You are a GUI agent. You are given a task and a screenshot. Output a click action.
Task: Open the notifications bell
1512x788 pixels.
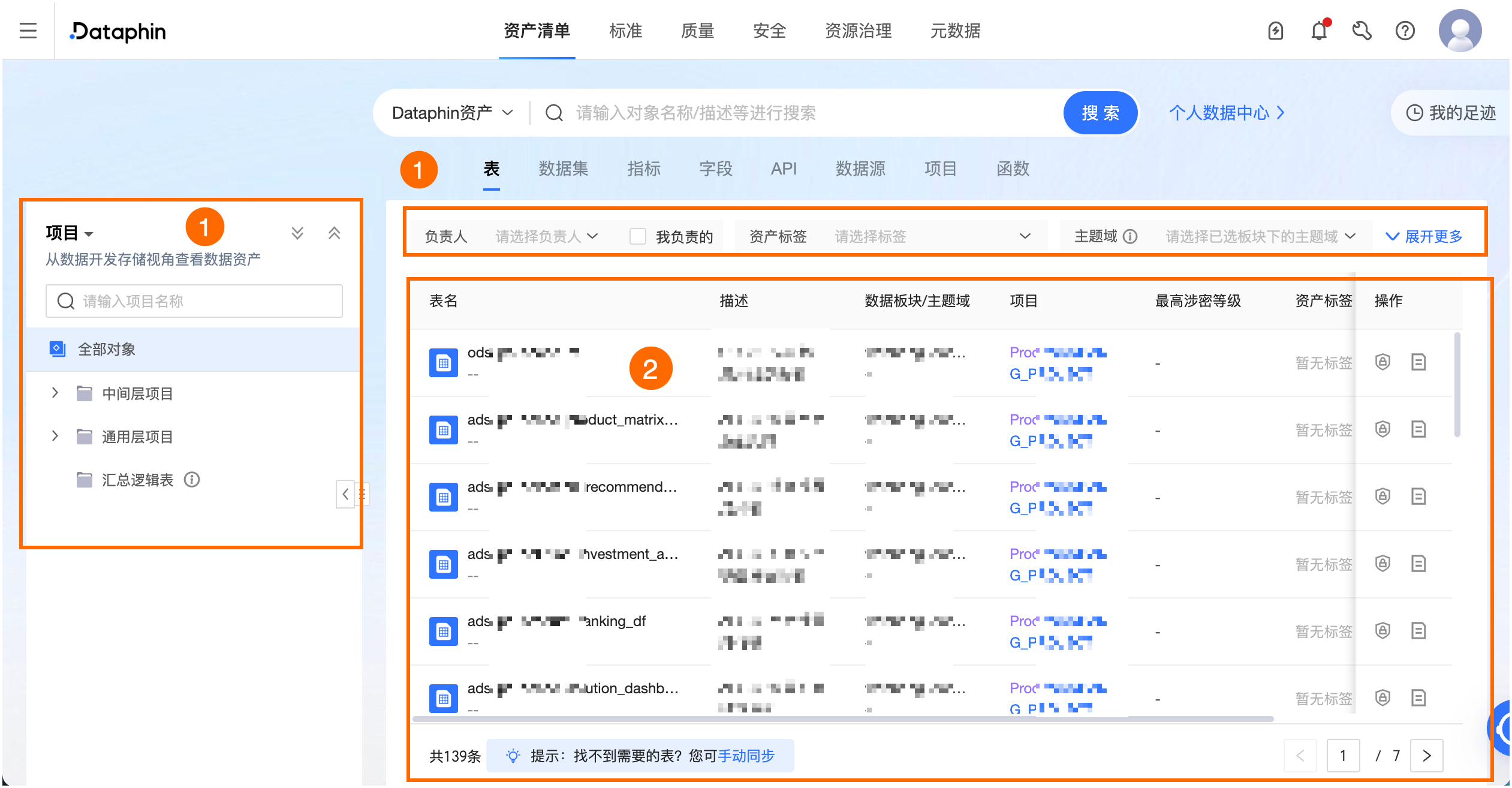[1319, 31]
